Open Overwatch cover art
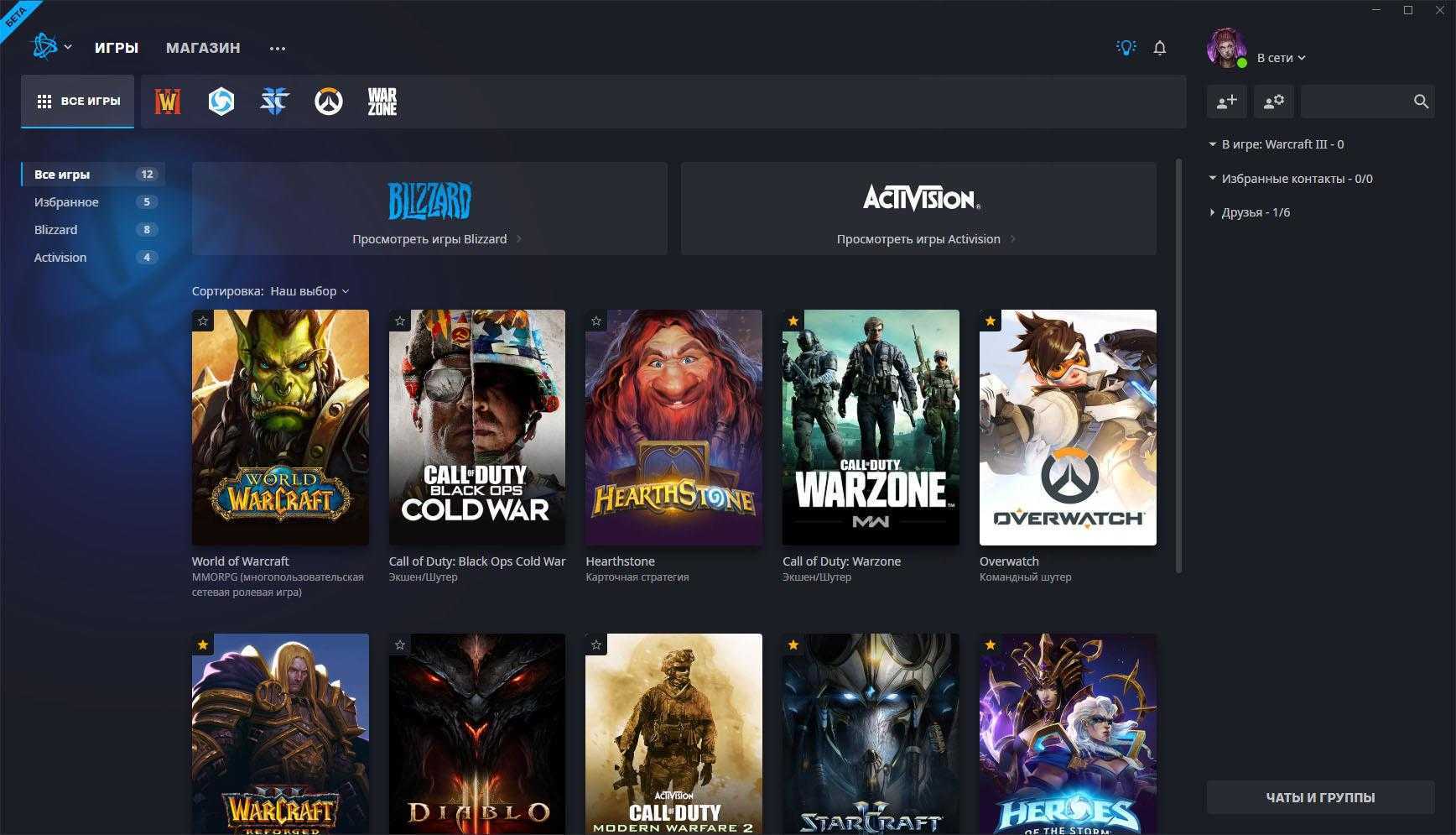The height and width of the screenshot is (835, 1456). 1068,428
